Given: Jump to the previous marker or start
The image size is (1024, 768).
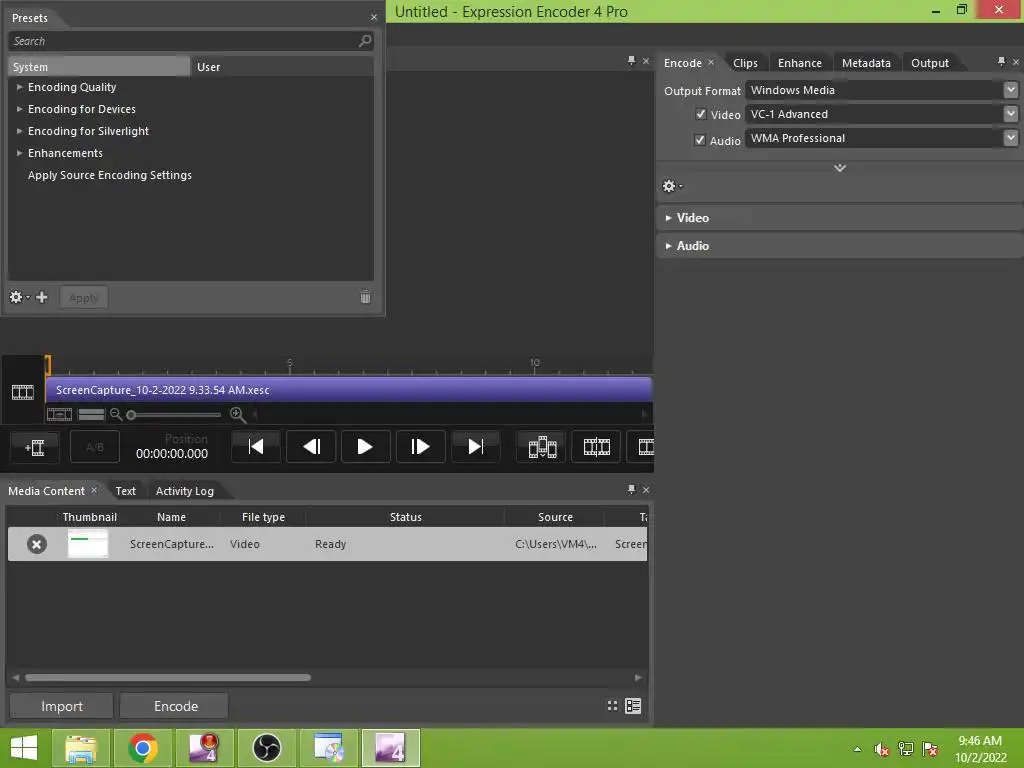Looking at the screenshot, I should point(256,447).
